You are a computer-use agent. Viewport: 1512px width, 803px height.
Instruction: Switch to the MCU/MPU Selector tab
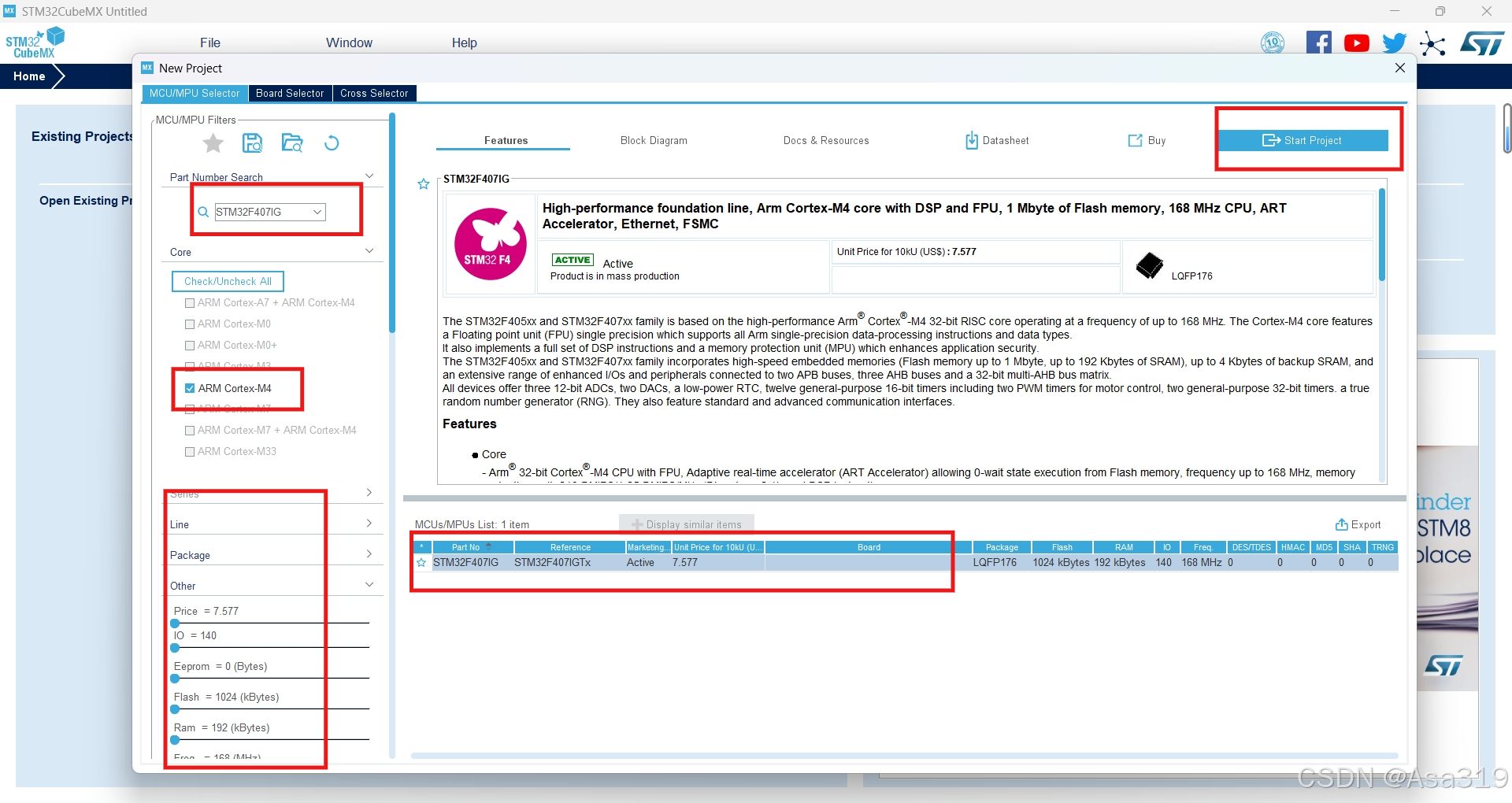(x=195, y=93)
